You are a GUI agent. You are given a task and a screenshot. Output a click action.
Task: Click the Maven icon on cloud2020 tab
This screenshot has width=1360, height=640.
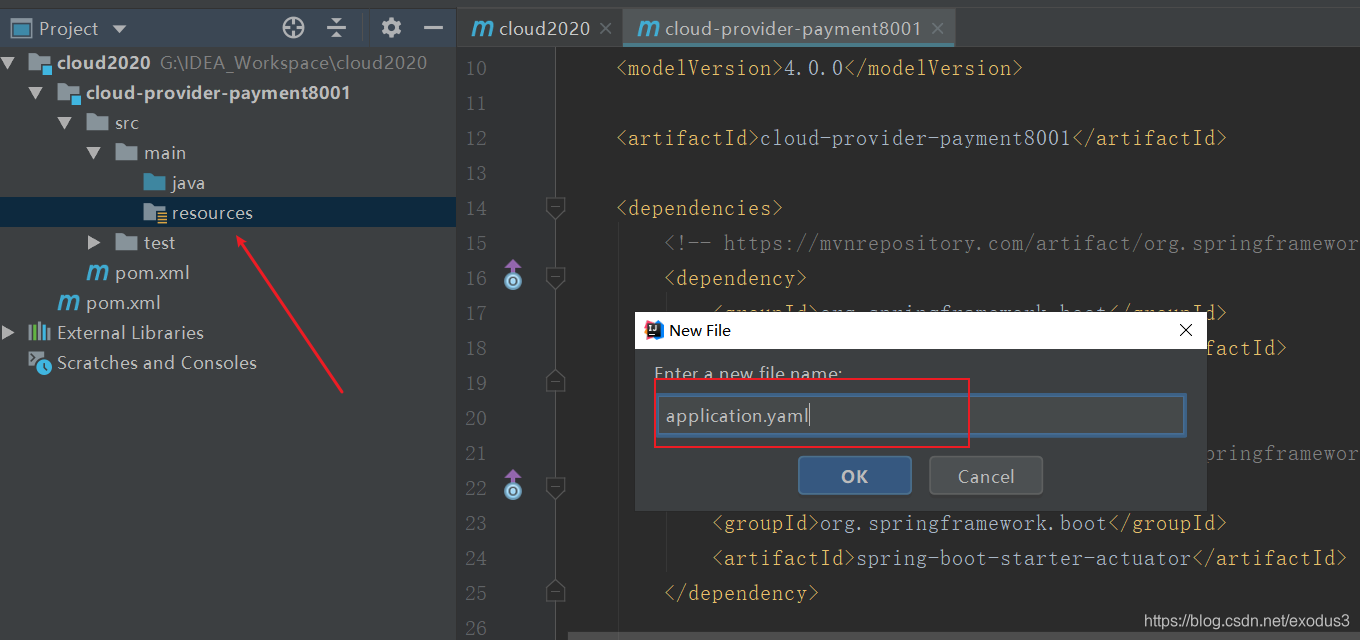(483, 28)
